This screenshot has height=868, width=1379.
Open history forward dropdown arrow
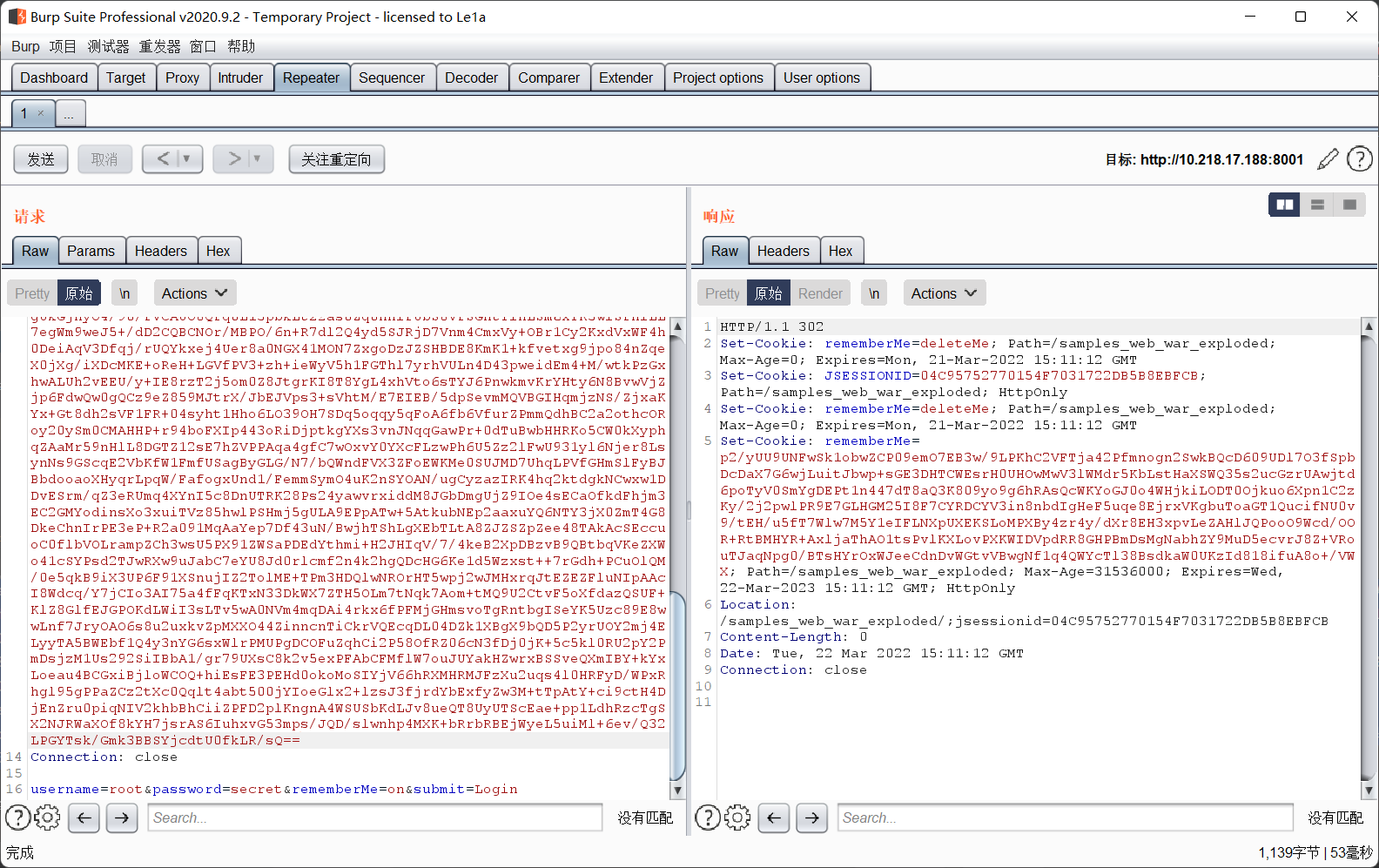(257, 158)
